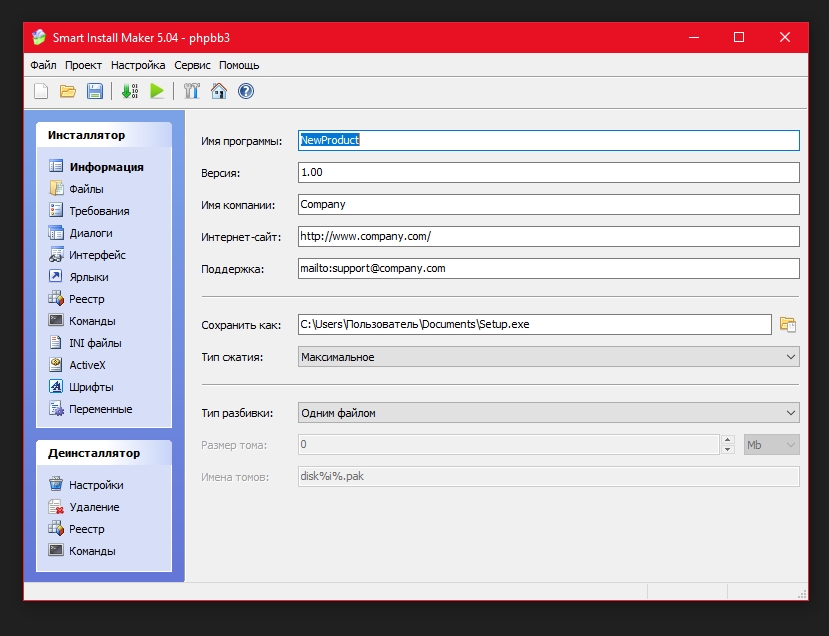Open a project with the folder toolbar icon
The image size is (829, 636).
pos(68,92)
